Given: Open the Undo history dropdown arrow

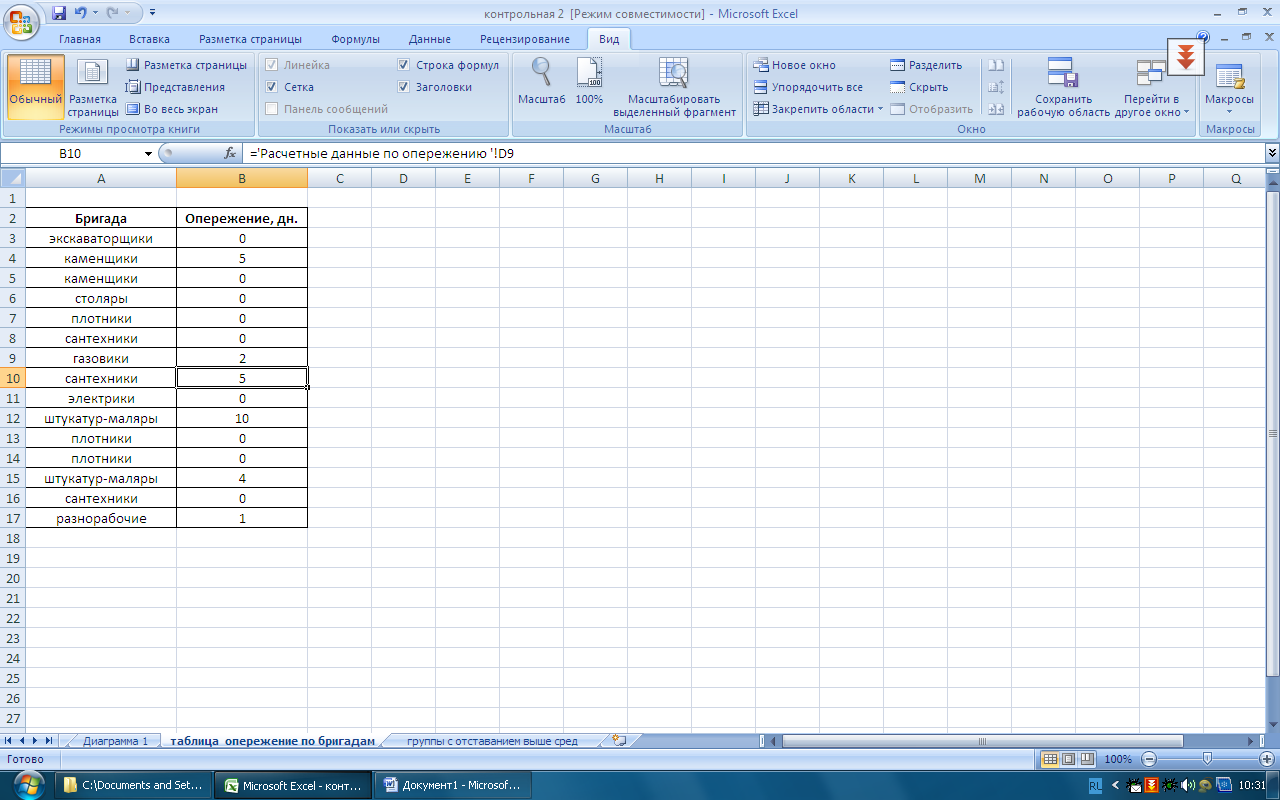Looking at the screenshot, I should point(94,13).
